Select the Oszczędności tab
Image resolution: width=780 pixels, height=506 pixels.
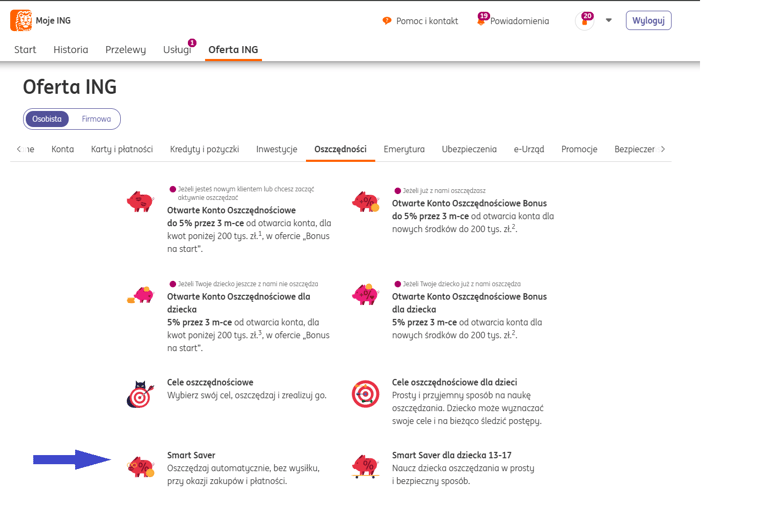pos(340,149)
